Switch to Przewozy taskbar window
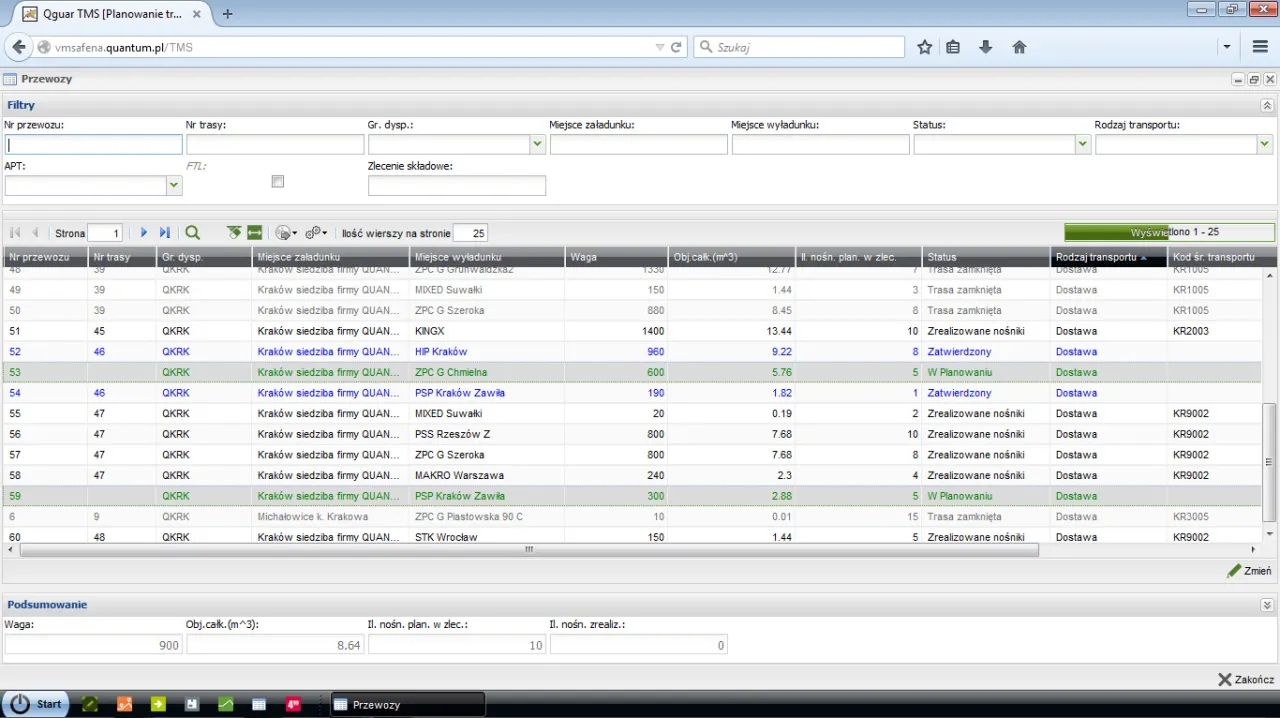The image size is (1280, 718). point(408,704)
